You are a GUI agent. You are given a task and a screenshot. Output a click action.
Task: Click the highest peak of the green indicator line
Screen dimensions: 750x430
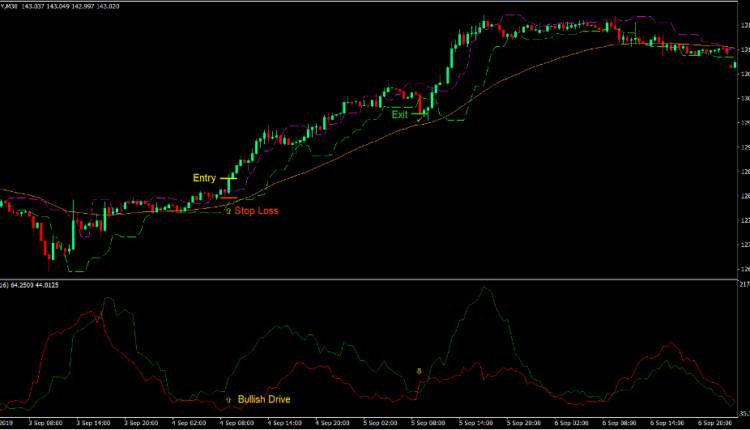tap(486, 288)
